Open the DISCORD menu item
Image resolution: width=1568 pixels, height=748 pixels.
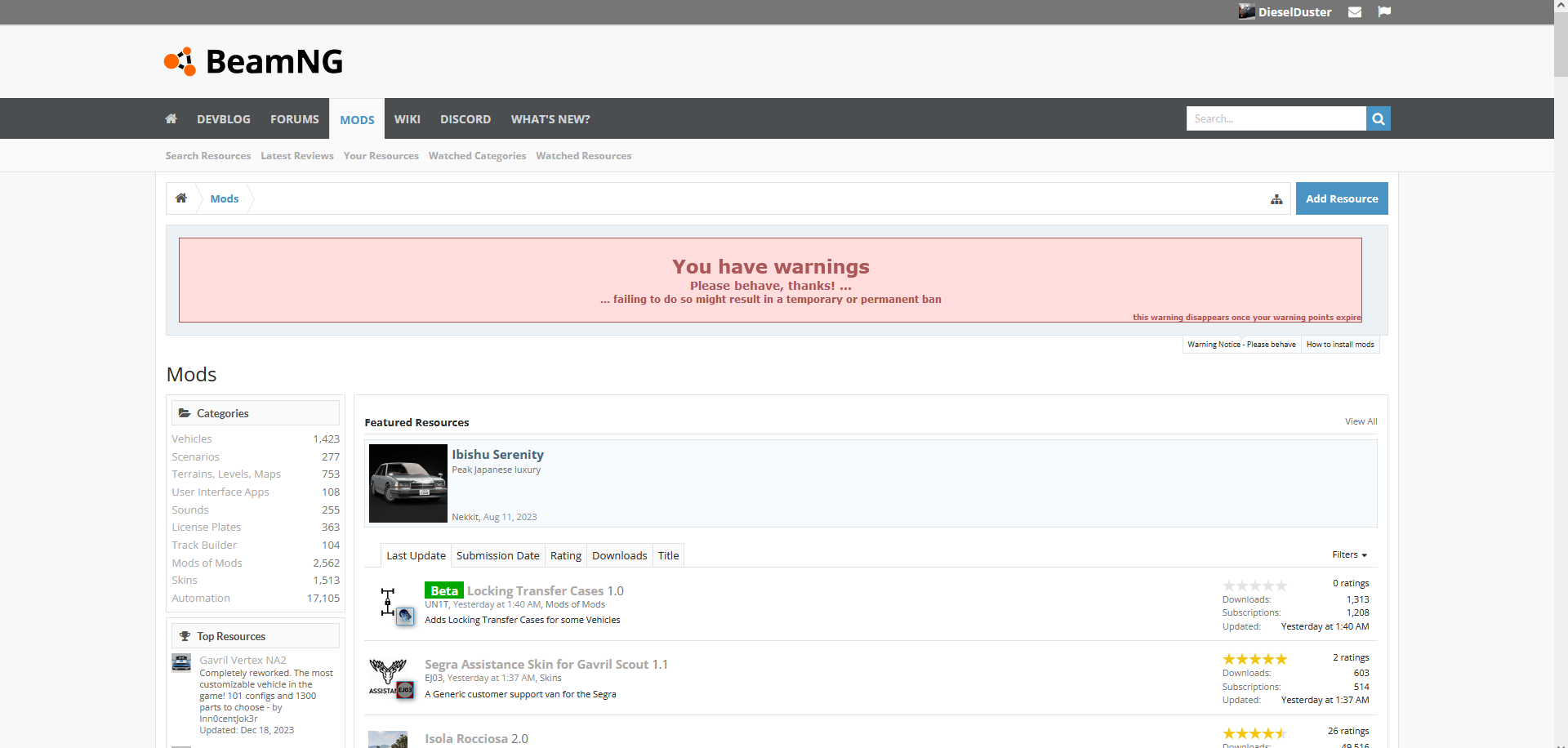(x=465, y=119)
